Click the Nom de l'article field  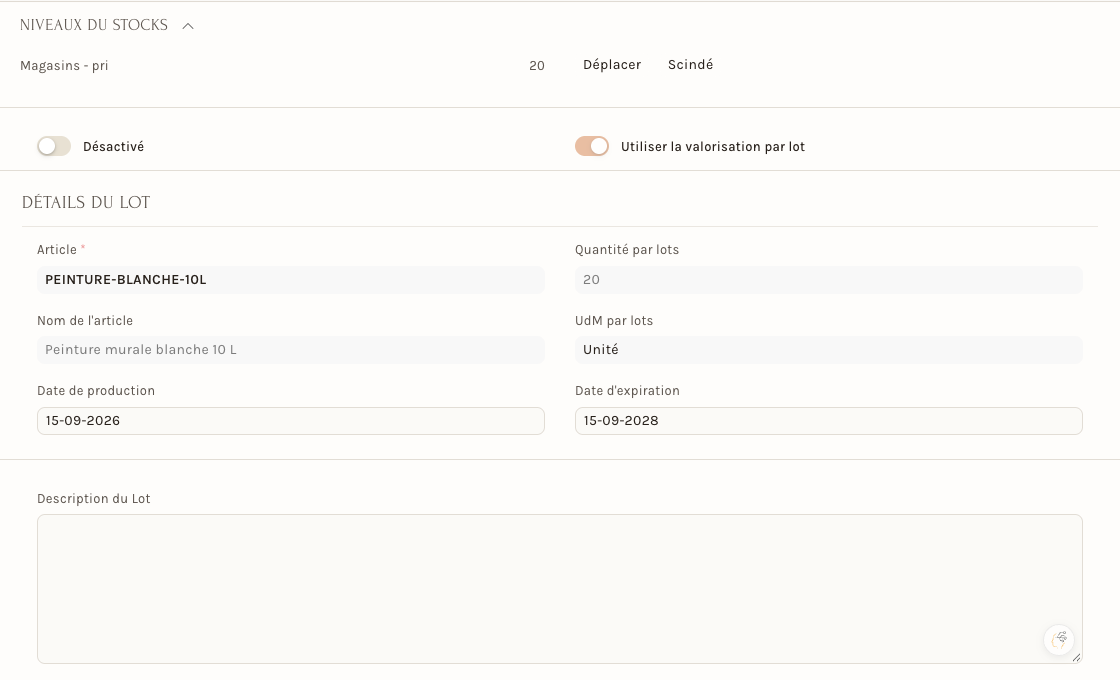(x=291, y=350)
